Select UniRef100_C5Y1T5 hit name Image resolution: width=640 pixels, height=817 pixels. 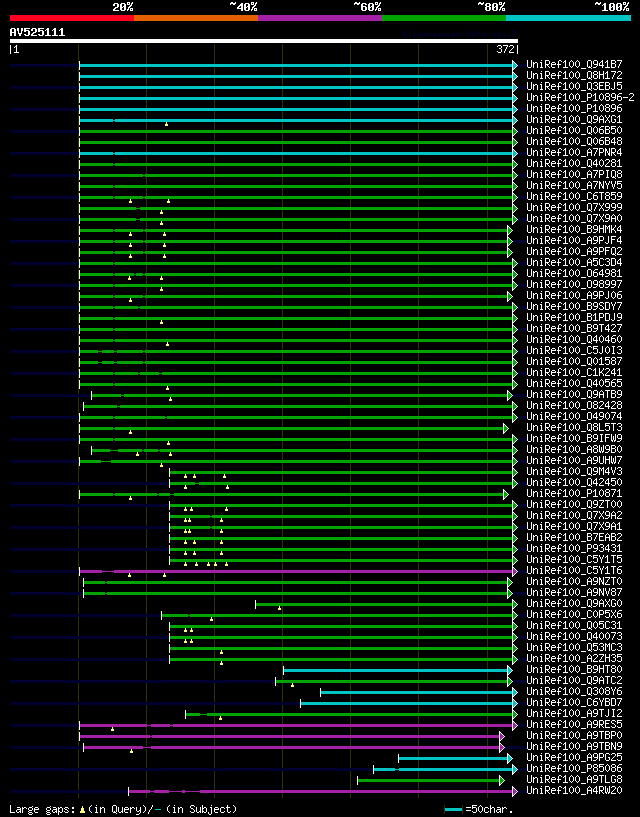pyautogui.click(x=574, y=560)
